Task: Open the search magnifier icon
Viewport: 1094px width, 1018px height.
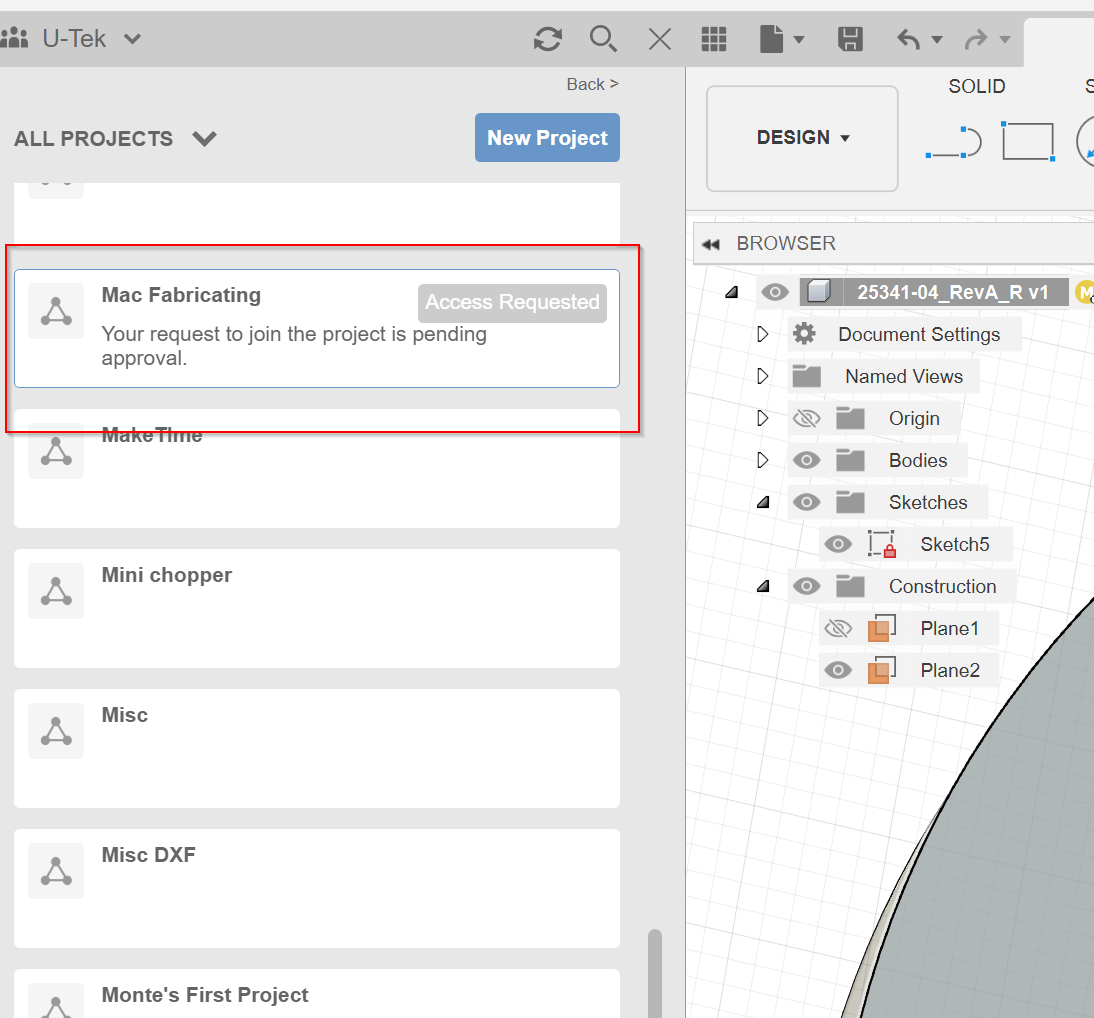Action: pyautogui.click(x=603, y=39)
